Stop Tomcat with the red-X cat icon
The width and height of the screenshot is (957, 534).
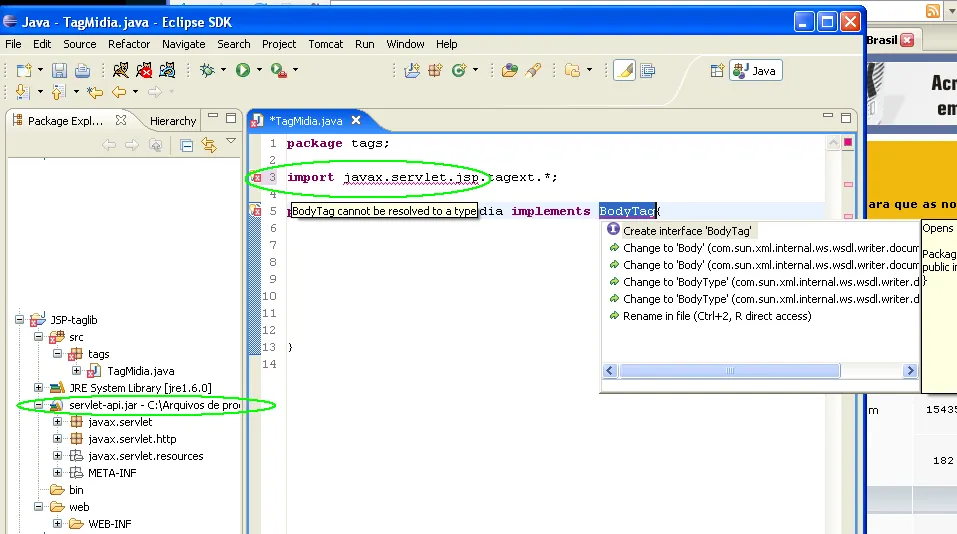tap(144, 70)
